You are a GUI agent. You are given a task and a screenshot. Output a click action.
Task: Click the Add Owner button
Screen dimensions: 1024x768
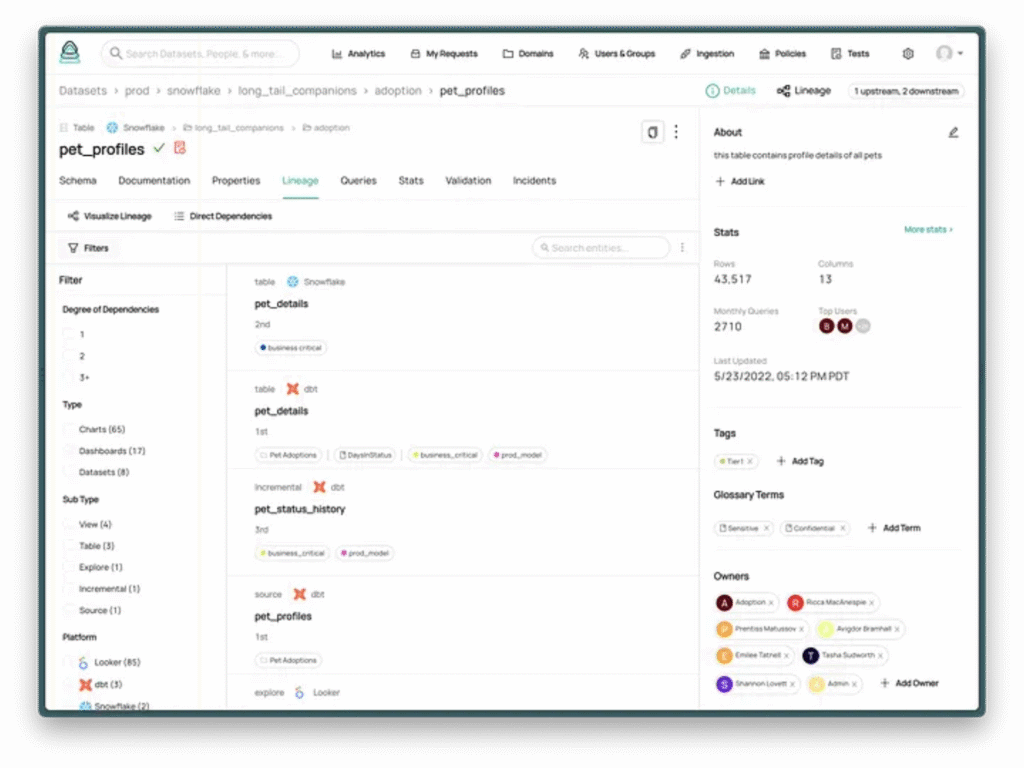pyautogui.click(x=909, y=683)
